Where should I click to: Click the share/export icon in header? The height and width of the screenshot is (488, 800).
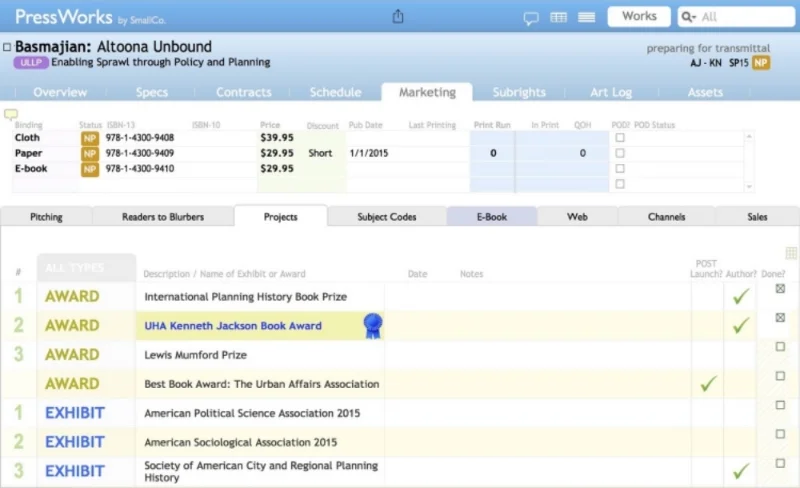pos(398,16)
